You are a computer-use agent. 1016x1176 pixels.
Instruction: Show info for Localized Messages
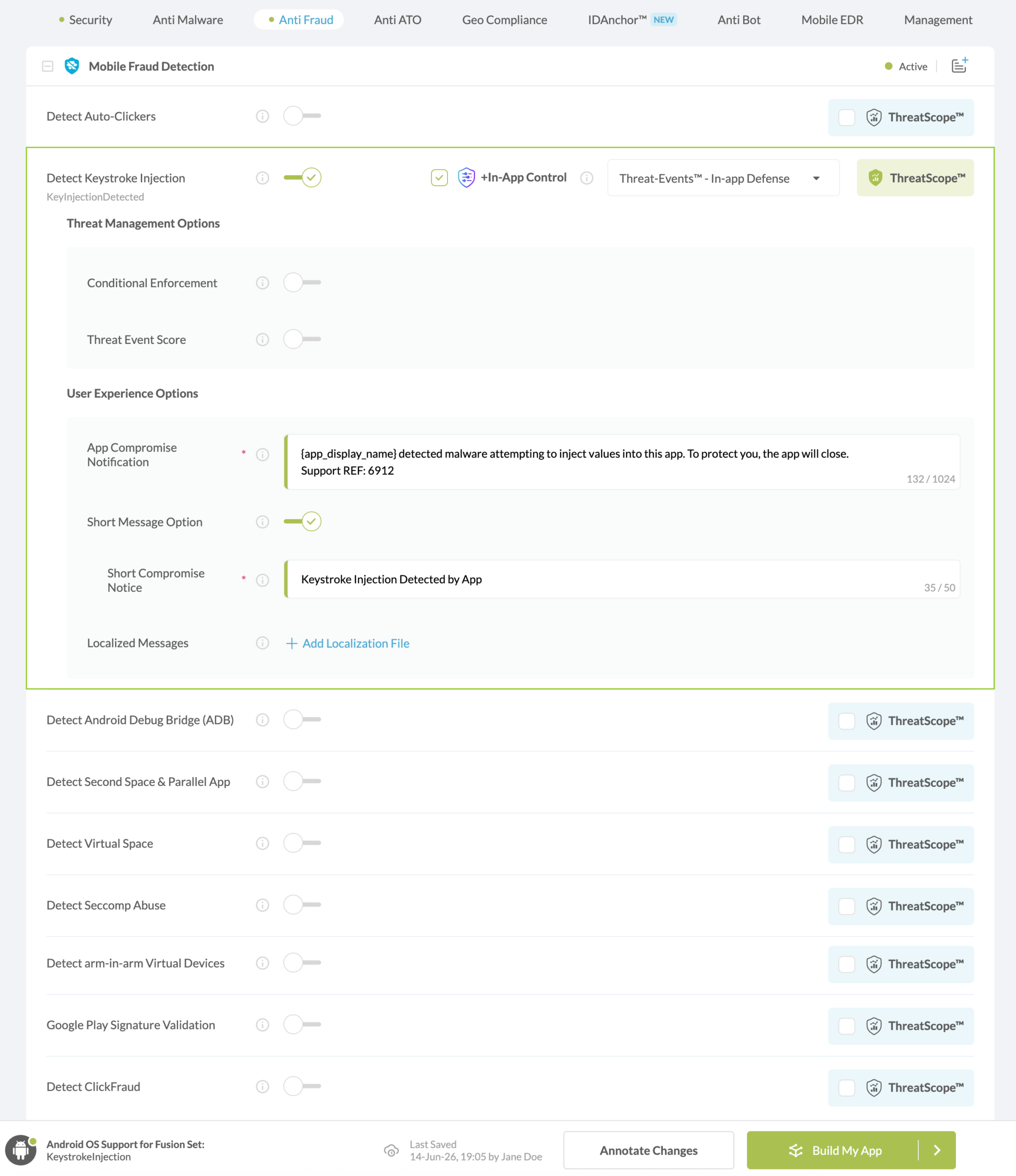pos(262,643)
